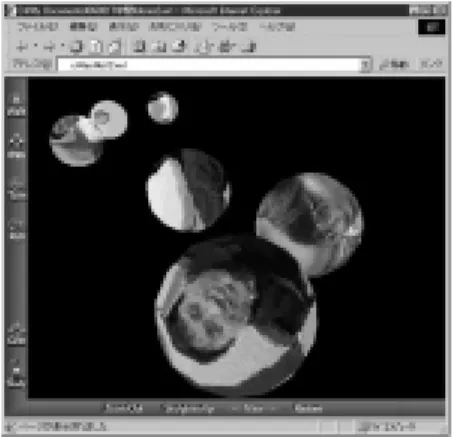The width and height of the screenshot is (457, 437).
Task: Click the topmost icon in the page's left sidebar
Action: click(16, 105)
